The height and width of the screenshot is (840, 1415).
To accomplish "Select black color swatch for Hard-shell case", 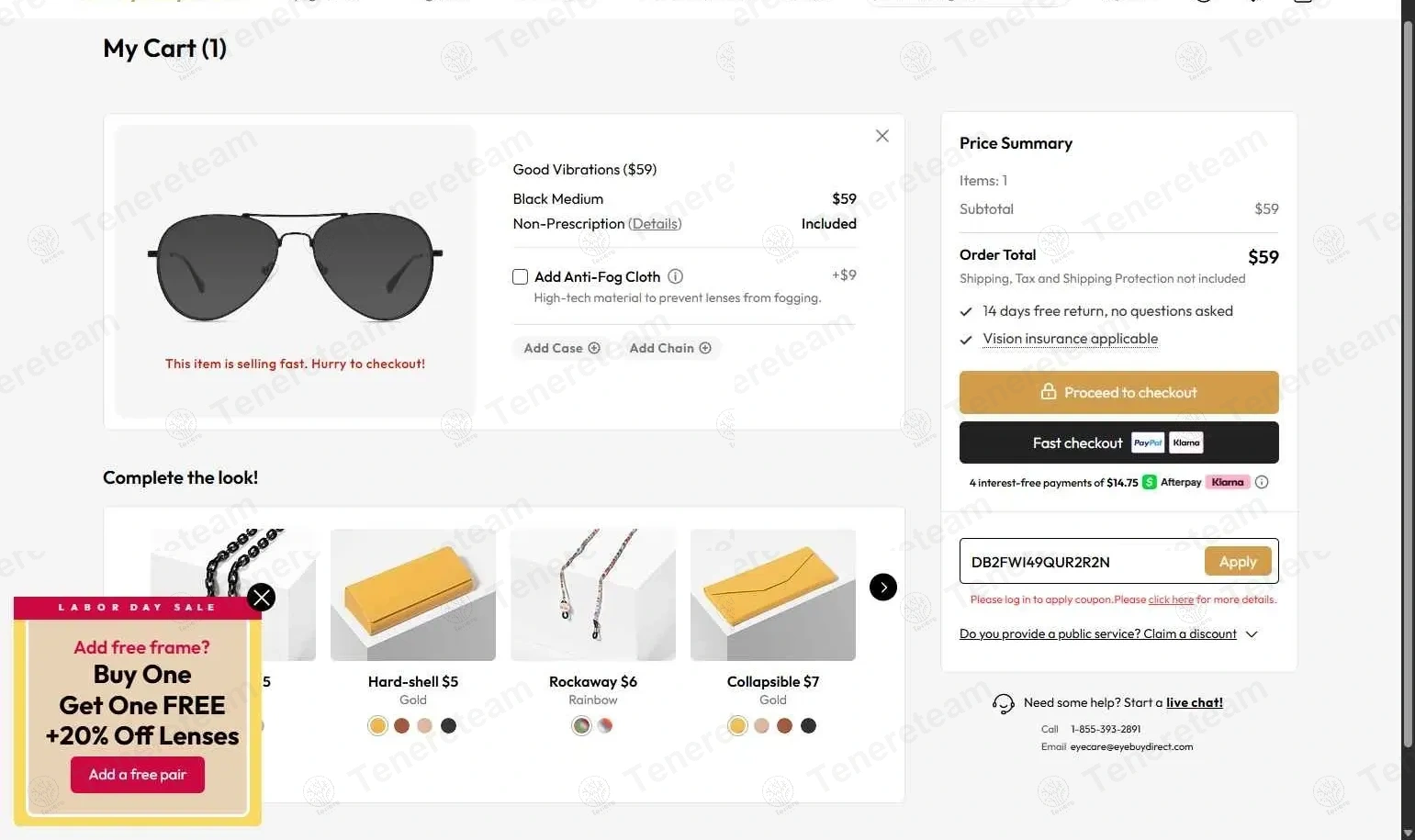I will [448, 726].
